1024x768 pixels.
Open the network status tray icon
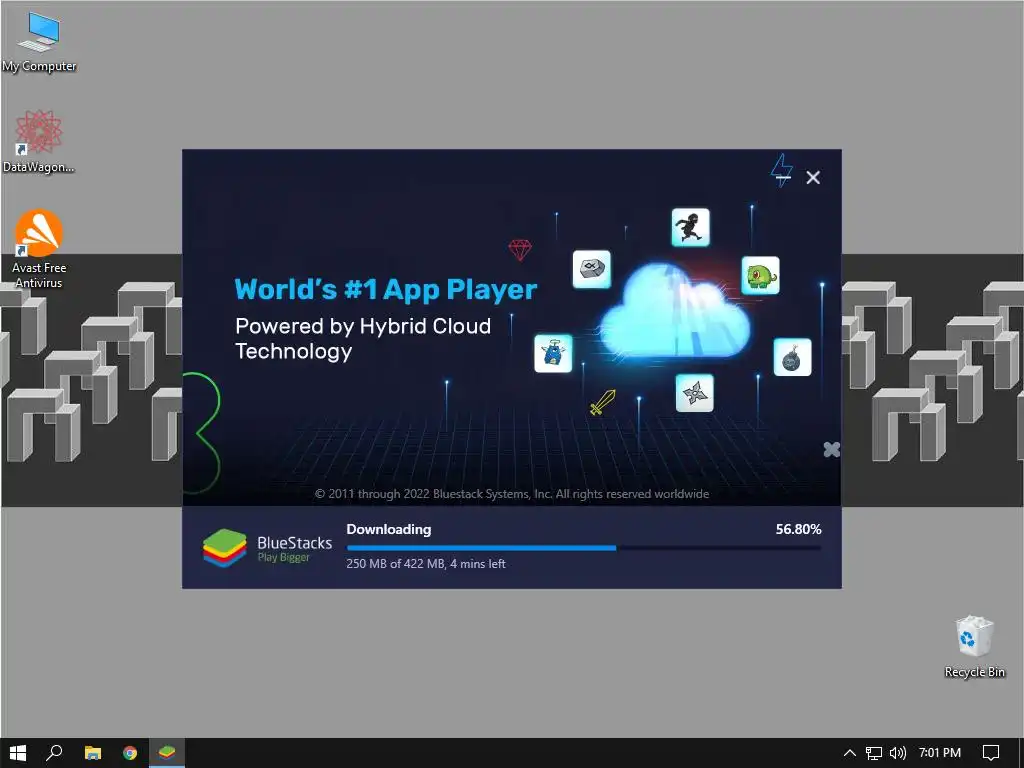[874, 753]
